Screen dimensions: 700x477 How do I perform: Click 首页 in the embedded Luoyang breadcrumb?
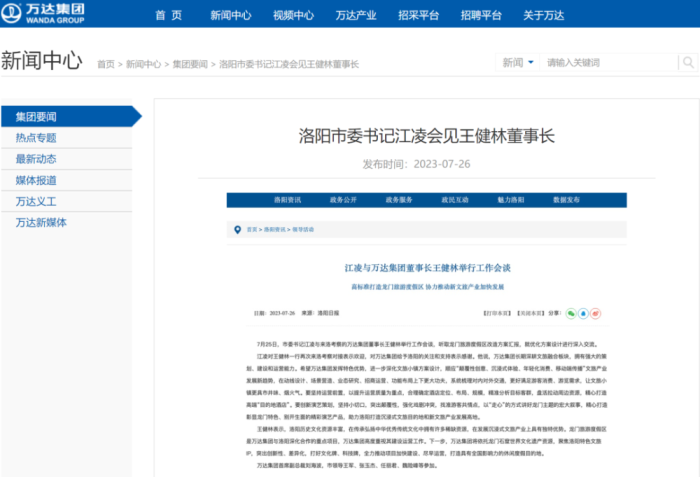[252, 230]
